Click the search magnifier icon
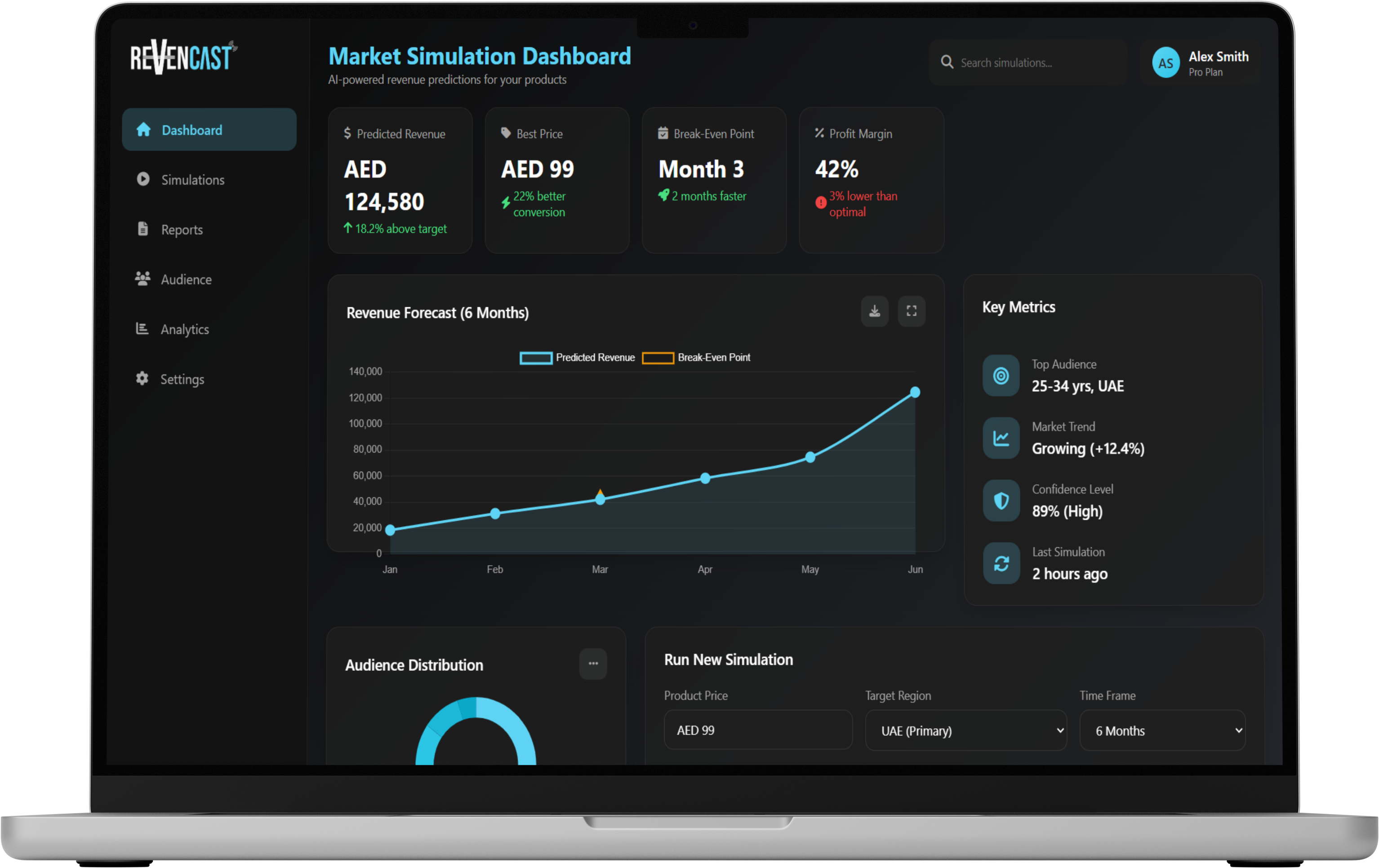The width and height of the screenshot is (1379, 868). (947, 62)
